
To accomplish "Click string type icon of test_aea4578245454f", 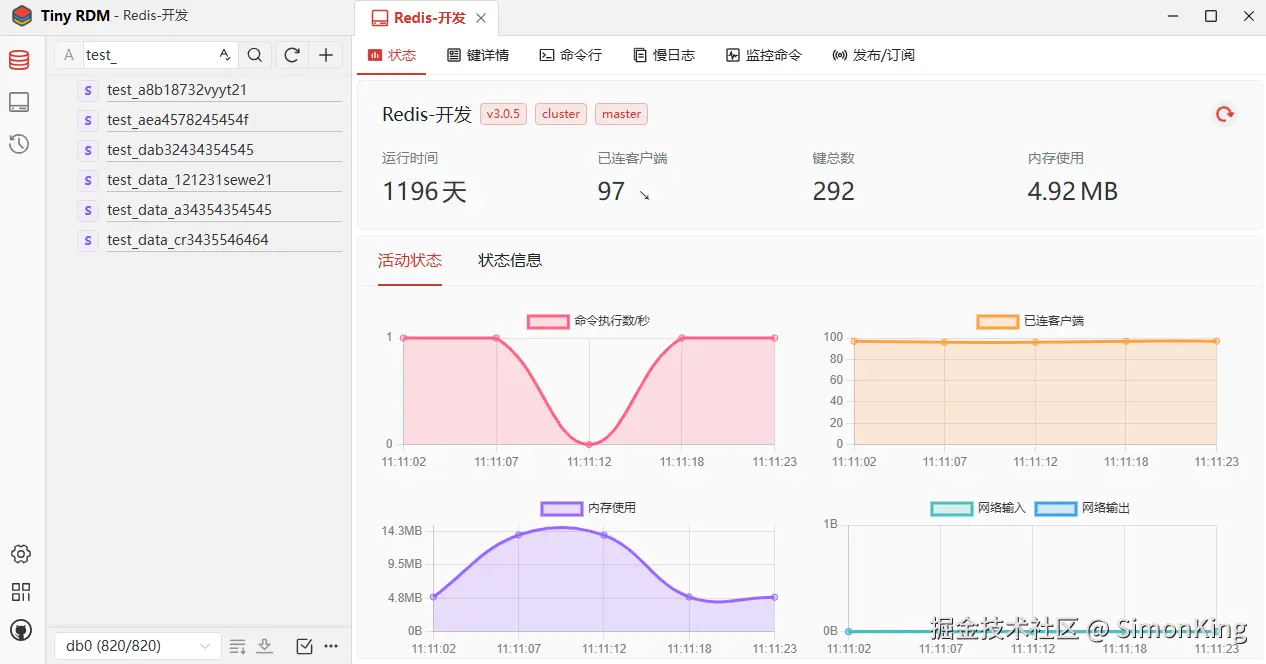I will 88,120.
